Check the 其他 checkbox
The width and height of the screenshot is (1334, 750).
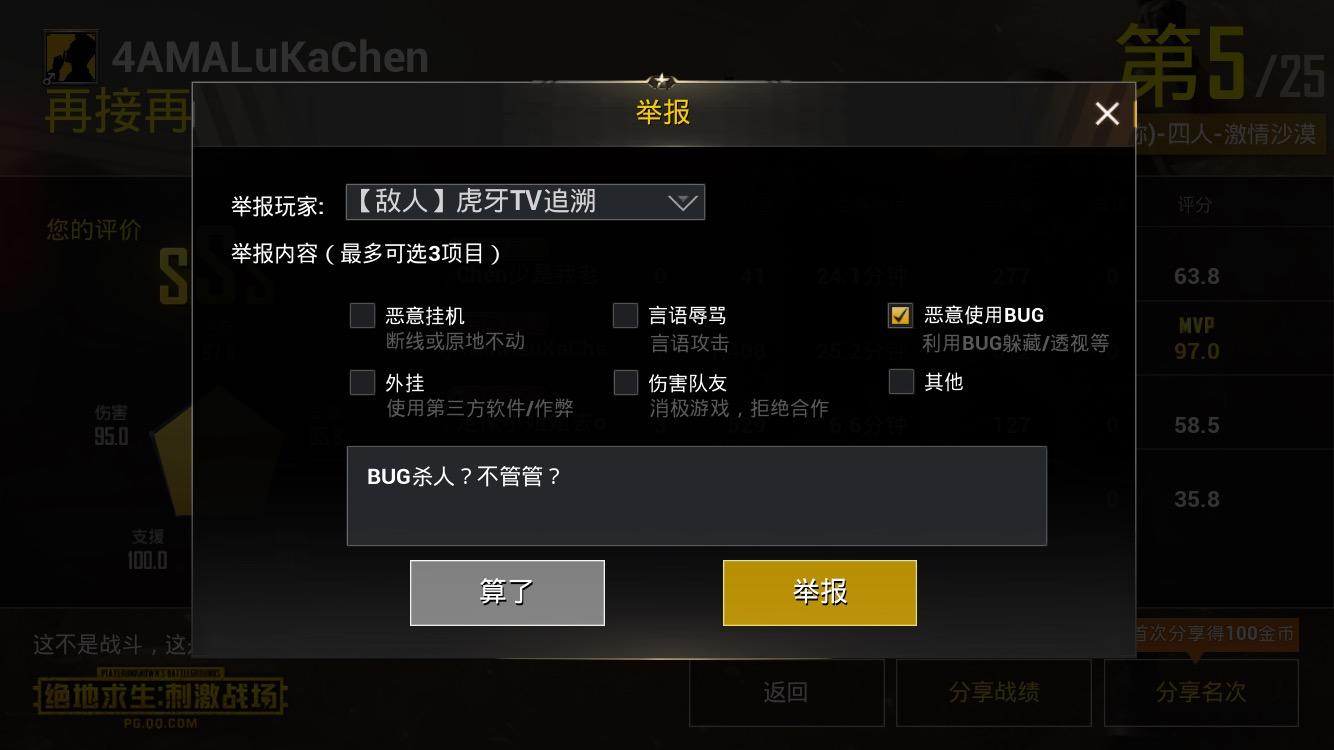click(x=900, y=381)
